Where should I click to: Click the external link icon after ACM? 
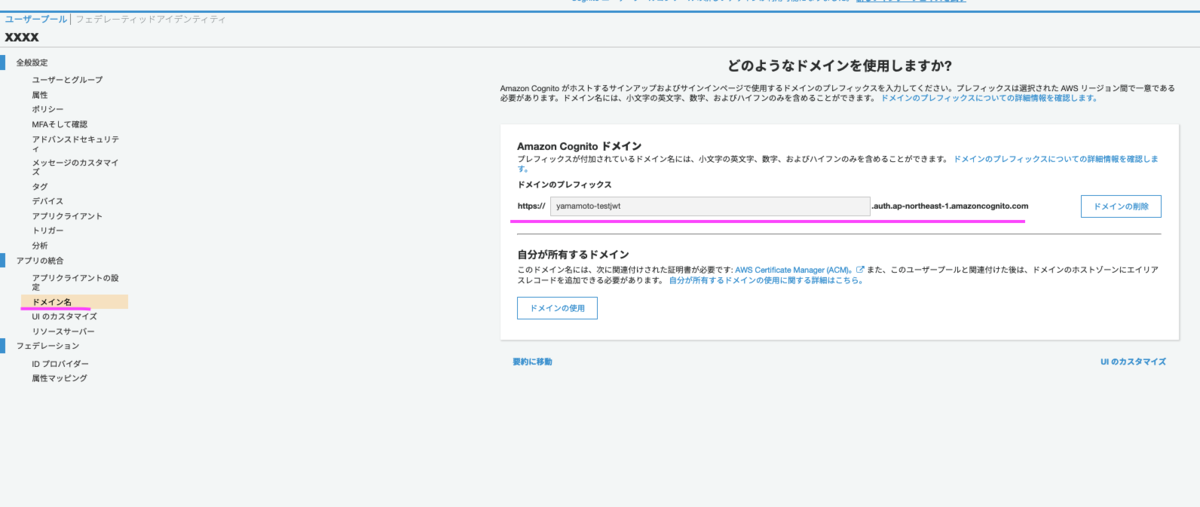(860, 270)
